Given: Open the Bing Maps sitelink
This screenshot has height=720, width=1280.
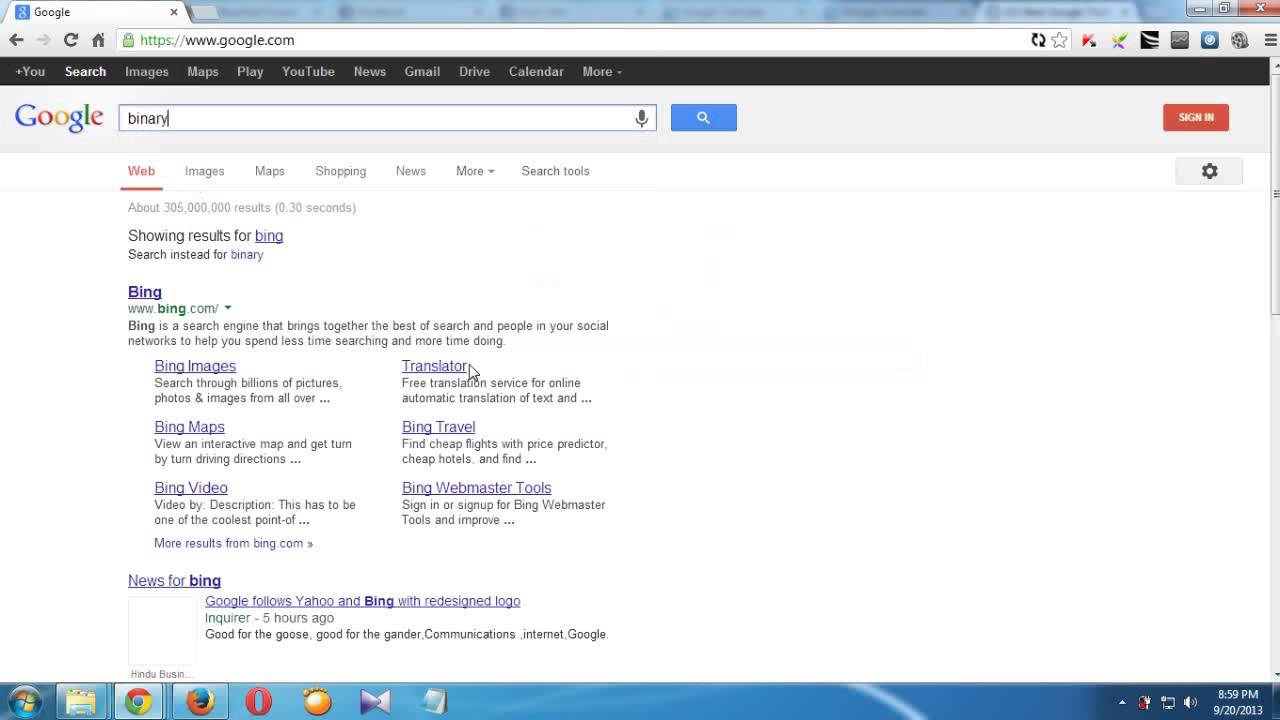Looking at the screenshot, I should [x=189, y=427].
